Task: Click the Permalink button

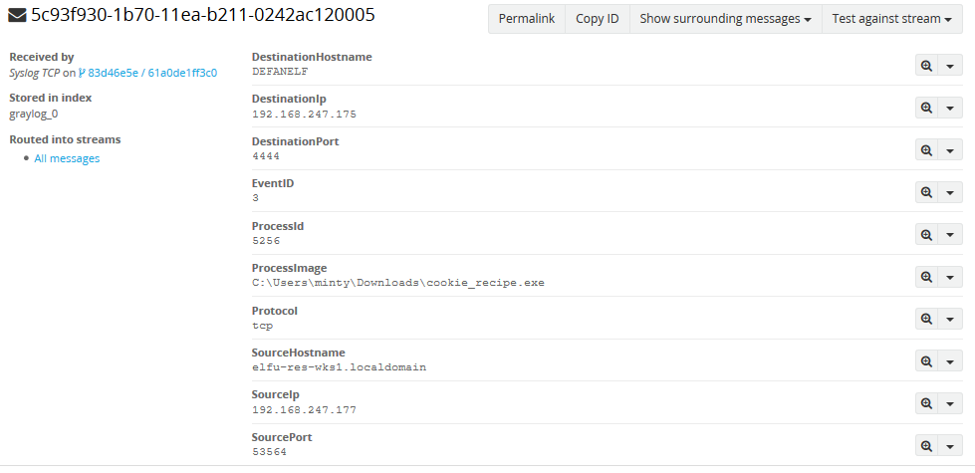Action: [x=526, y=19]
